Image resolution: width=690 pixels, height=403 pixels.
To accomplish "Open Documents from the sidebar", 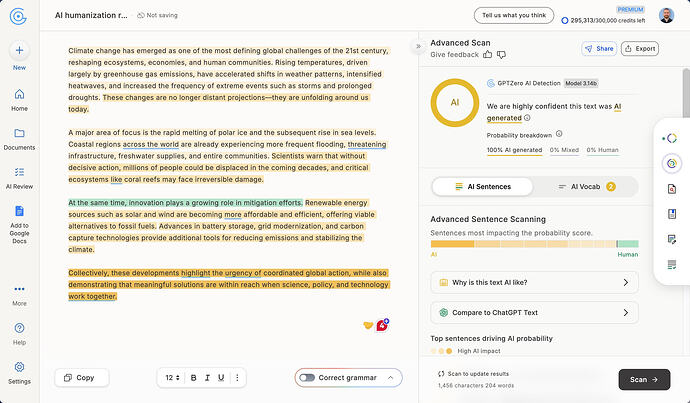I will coord(19,139).
